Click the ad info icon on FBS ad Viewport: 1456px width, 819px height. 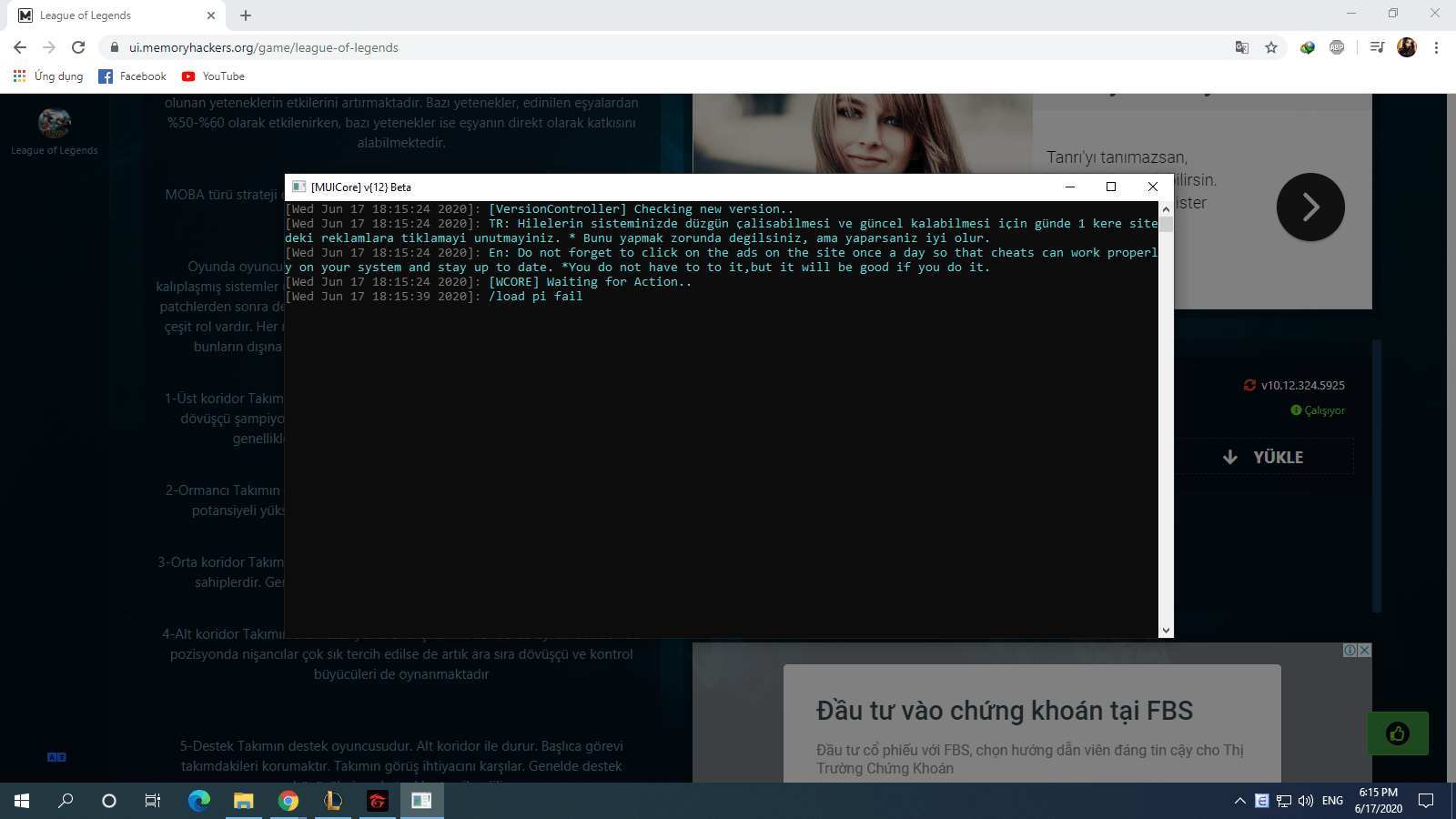pyautogui.click(x=1350, y=651)
